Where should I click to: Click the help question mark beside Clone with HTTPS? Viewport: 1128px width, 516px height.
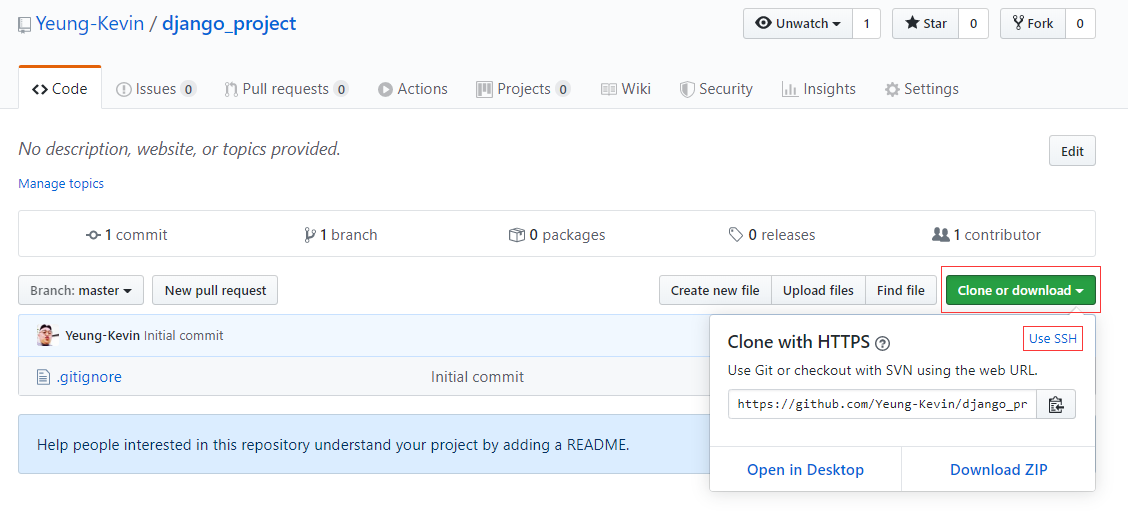pyautogui.click(x=883, y=343)
